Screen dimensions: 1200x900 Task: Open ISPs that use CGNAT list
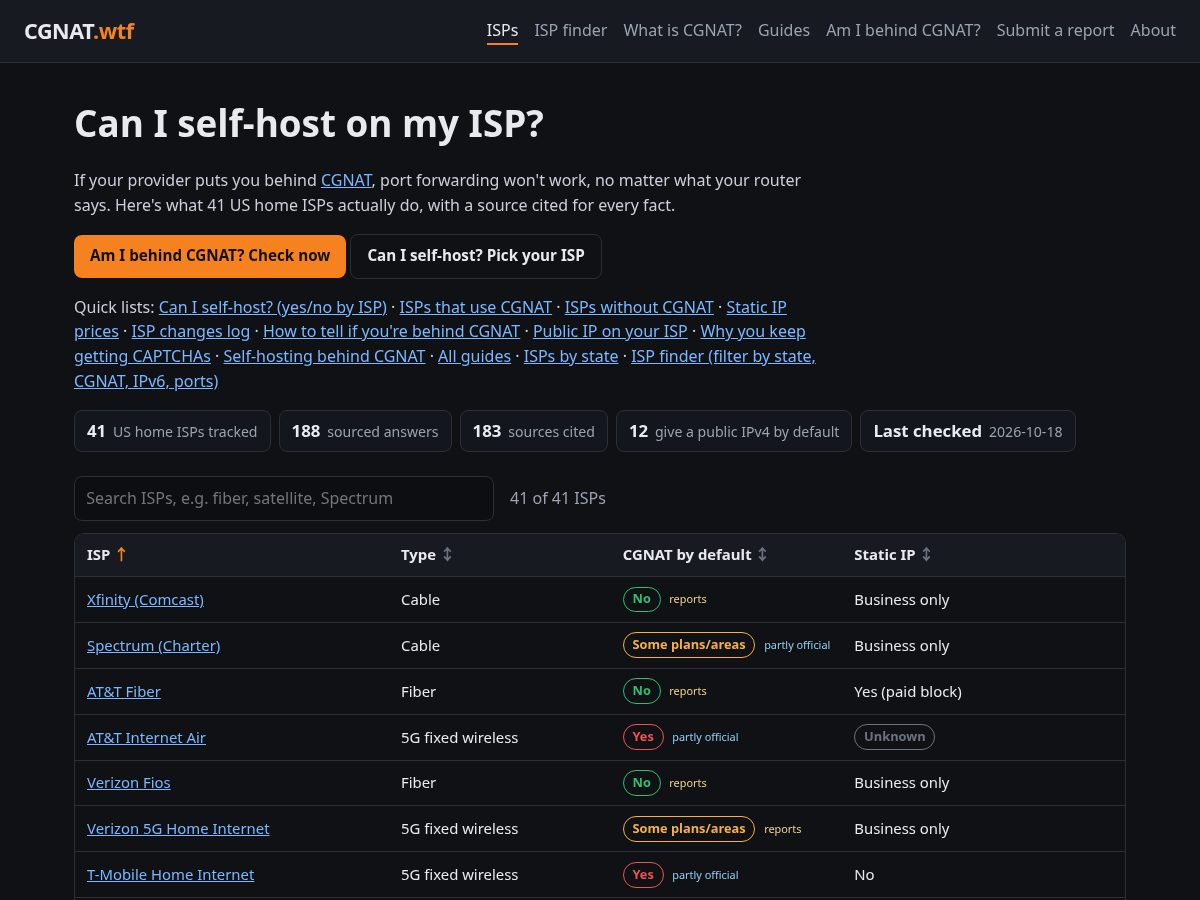click(476, 307)
